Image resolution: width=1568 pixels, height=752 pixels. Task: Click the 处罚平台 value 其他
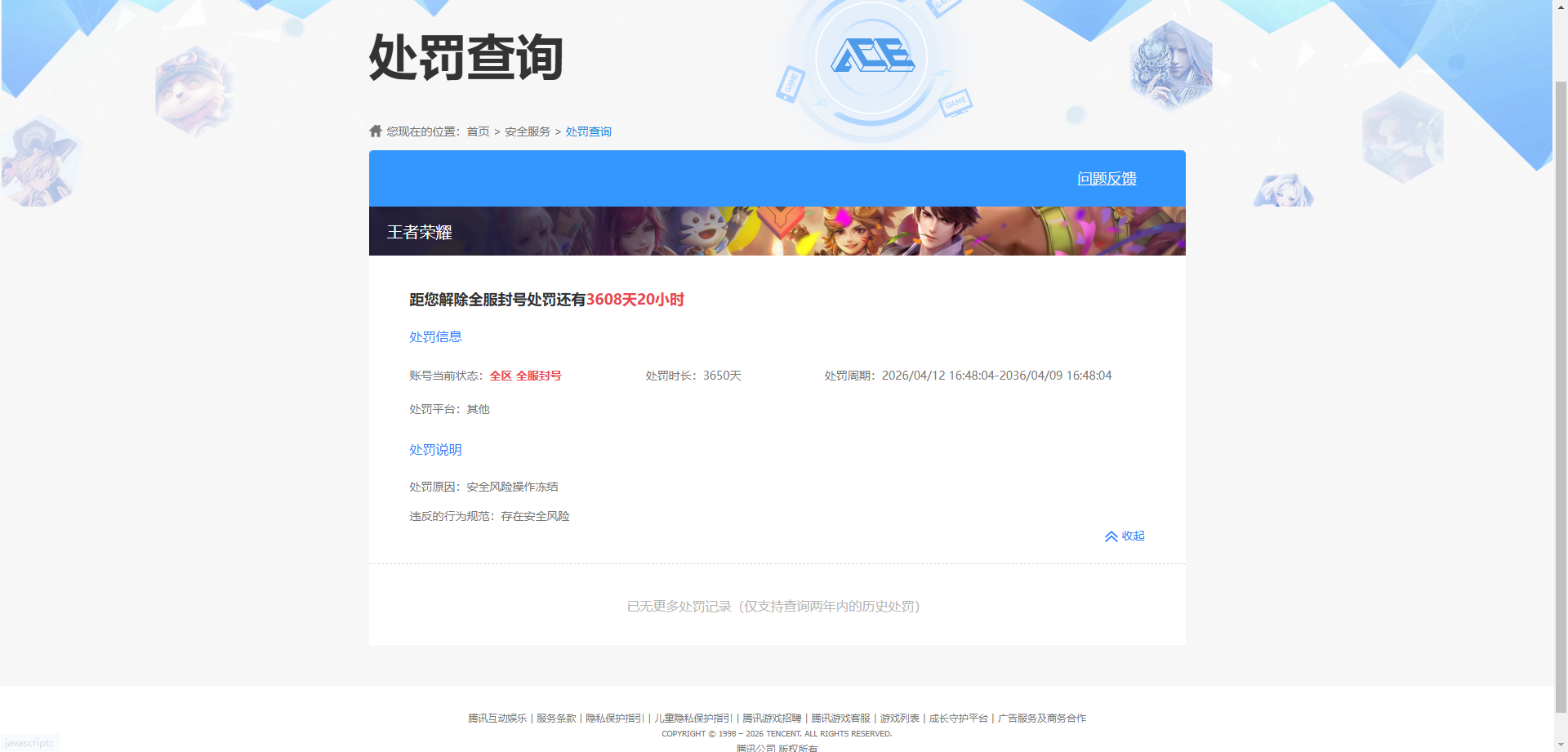(478, 409)
